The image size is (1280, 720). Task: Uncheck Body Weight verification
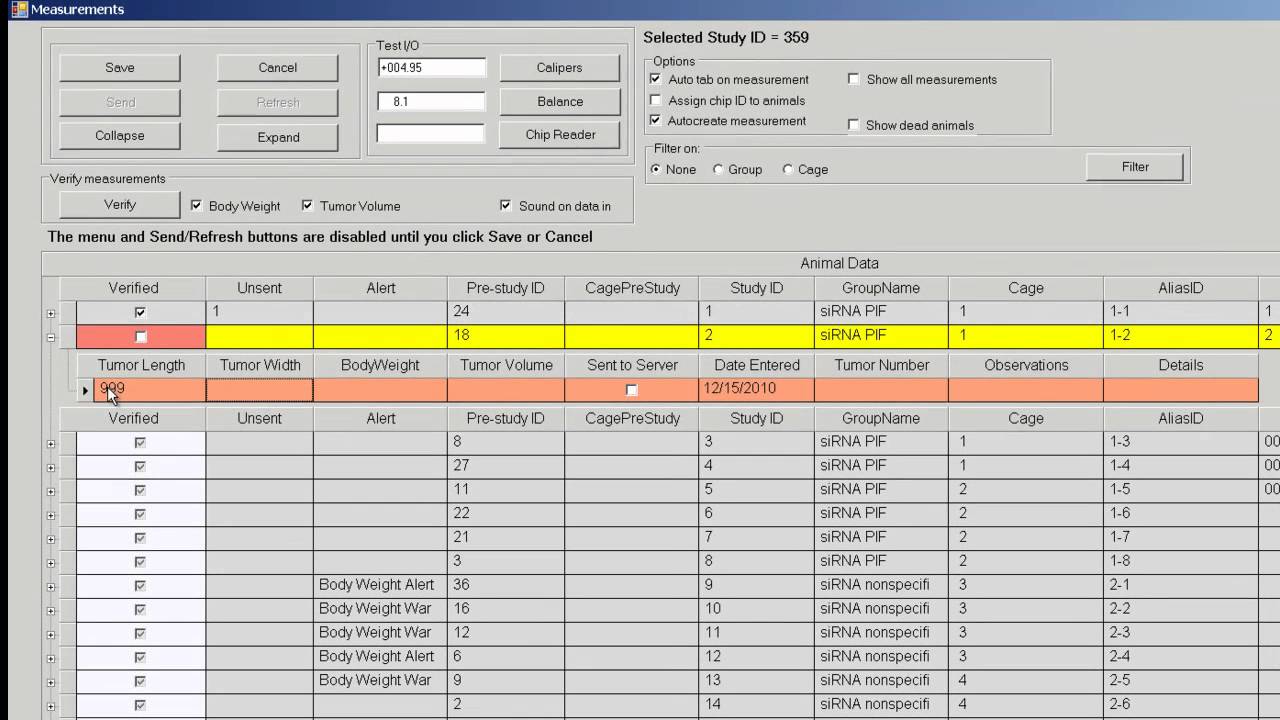point(197,206)
